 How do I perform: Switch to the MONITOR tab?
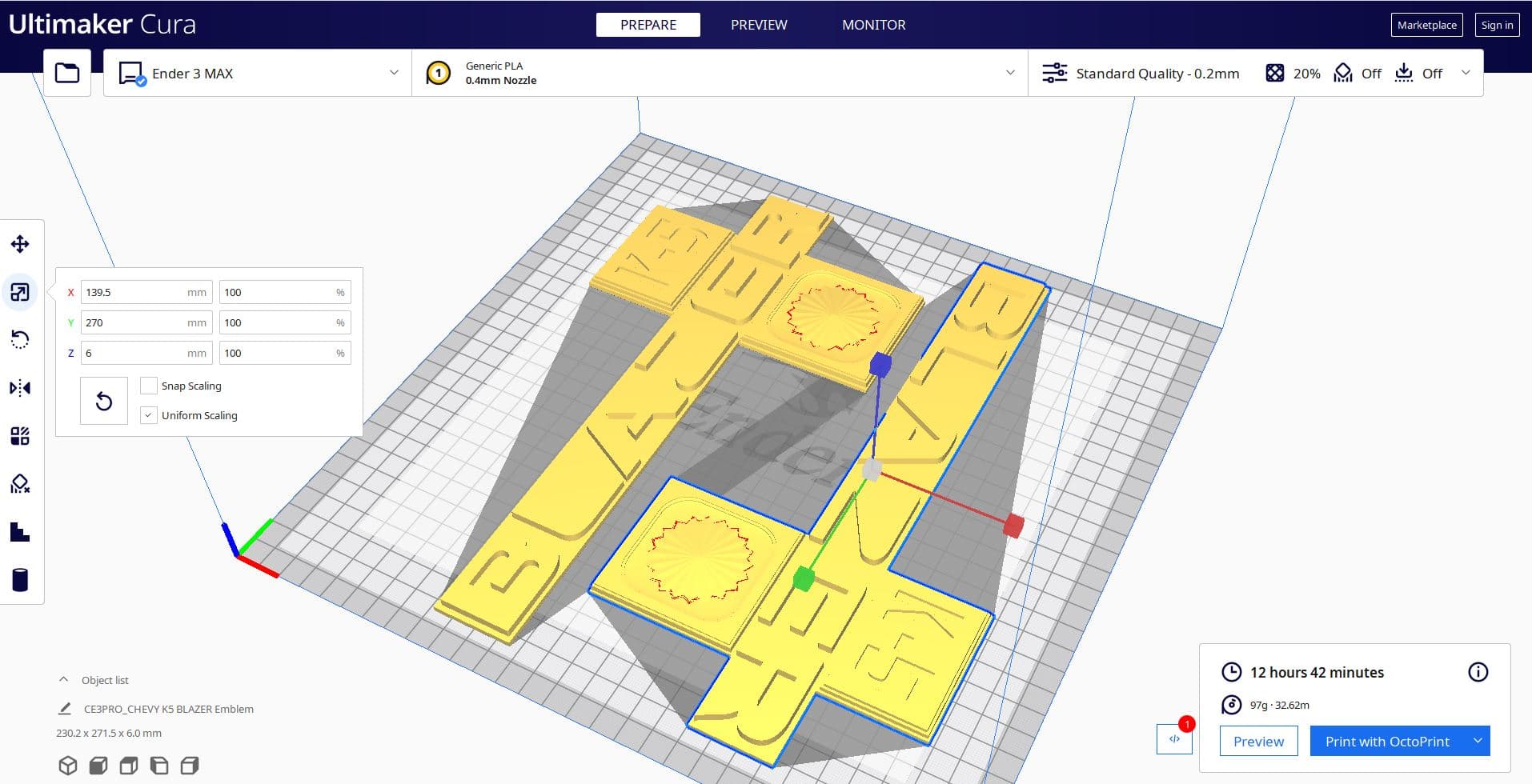pyautogui.click(x=874, y=25)
